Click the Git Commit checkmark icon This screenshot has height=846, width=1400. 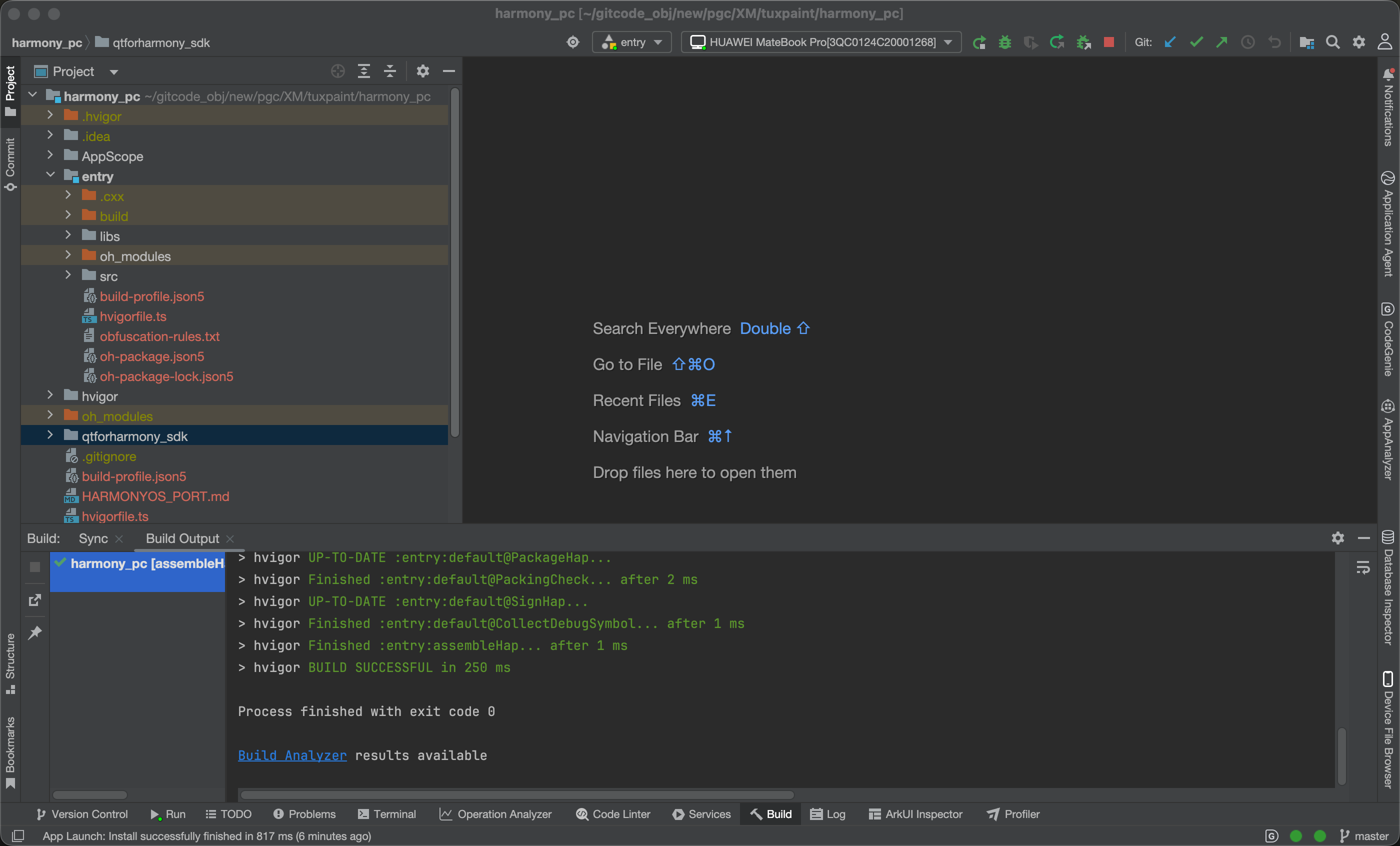1196,42
